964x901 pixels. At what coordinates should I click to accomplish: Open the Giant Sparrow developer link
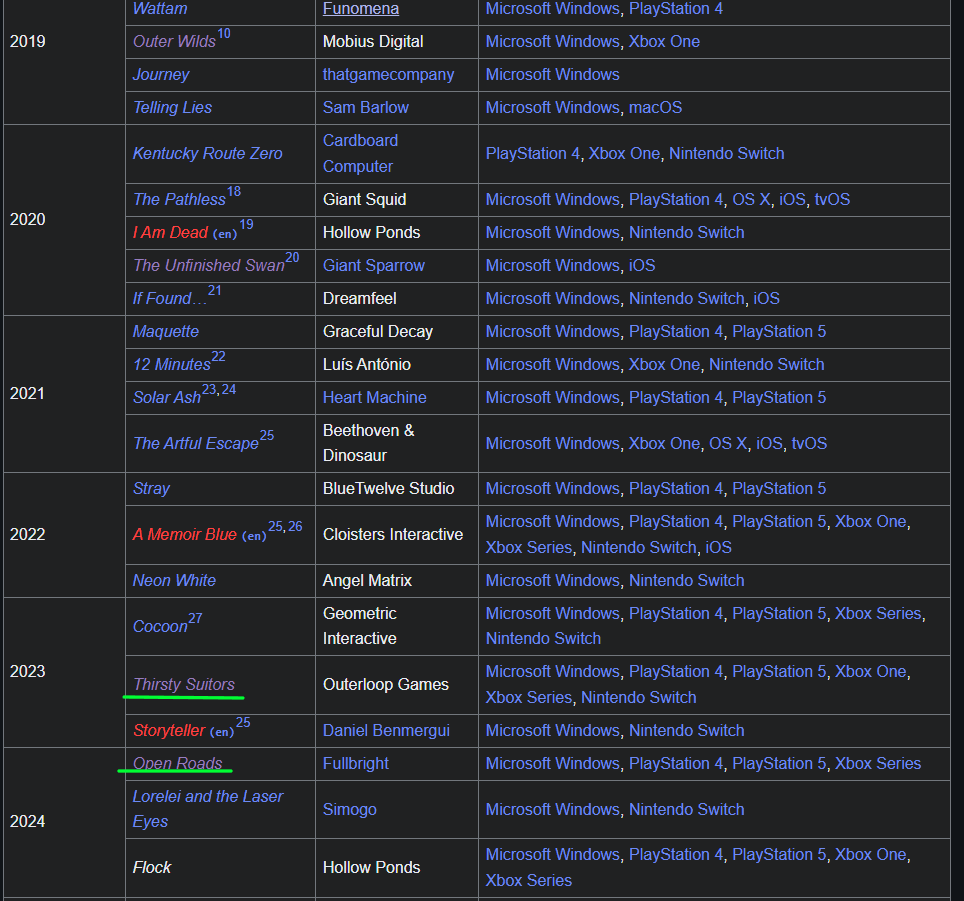[374, 266]
